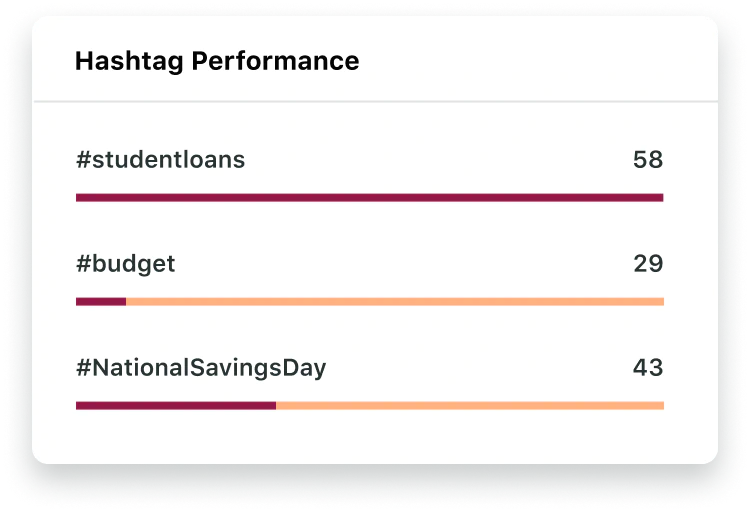Screen dimensions: 750x512
Task: Click the orange segment of #budget bar
Action: click(395, 301)
